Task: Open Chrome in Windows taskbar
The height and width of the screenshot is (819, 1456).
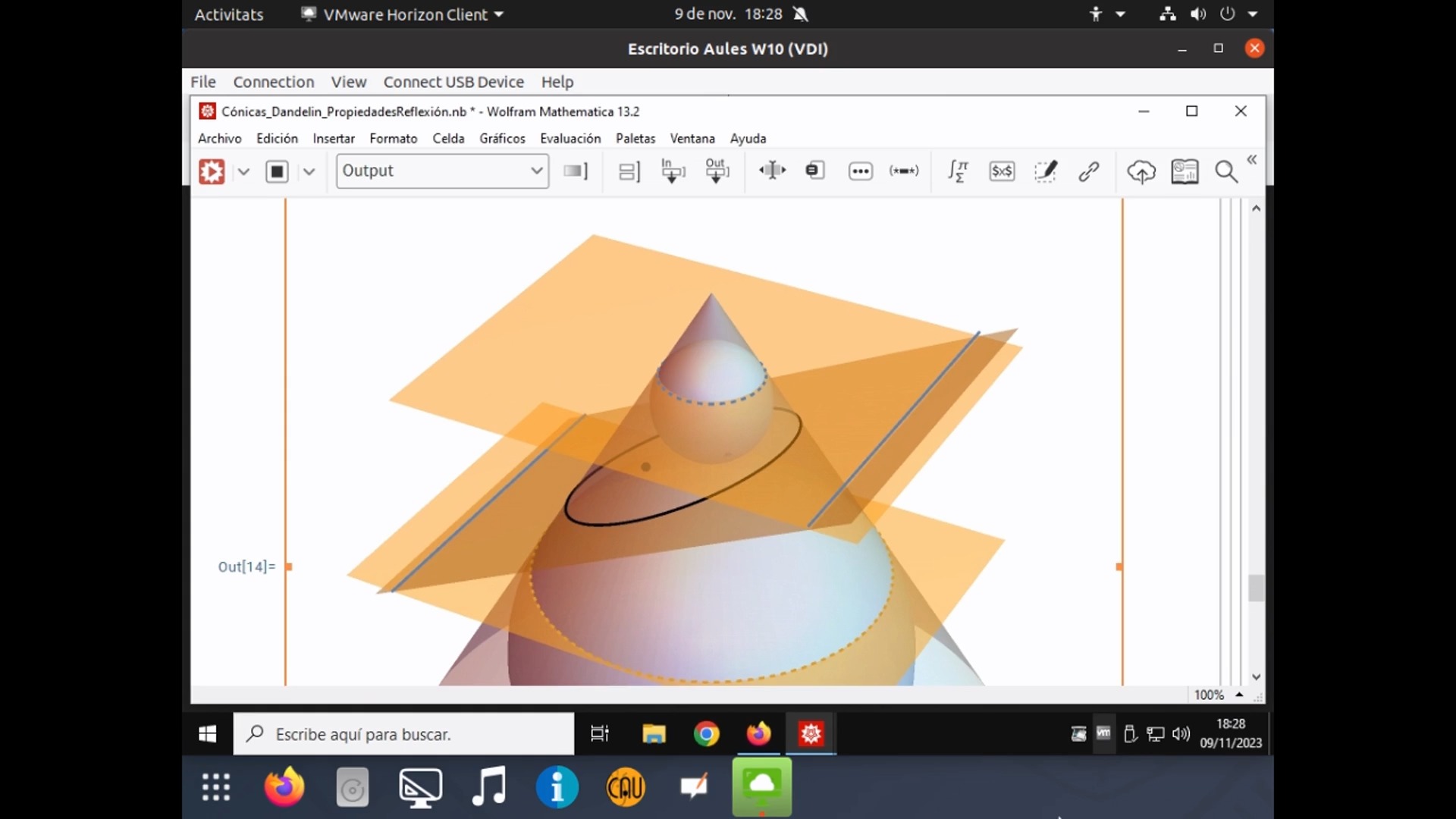Action: 706,733
